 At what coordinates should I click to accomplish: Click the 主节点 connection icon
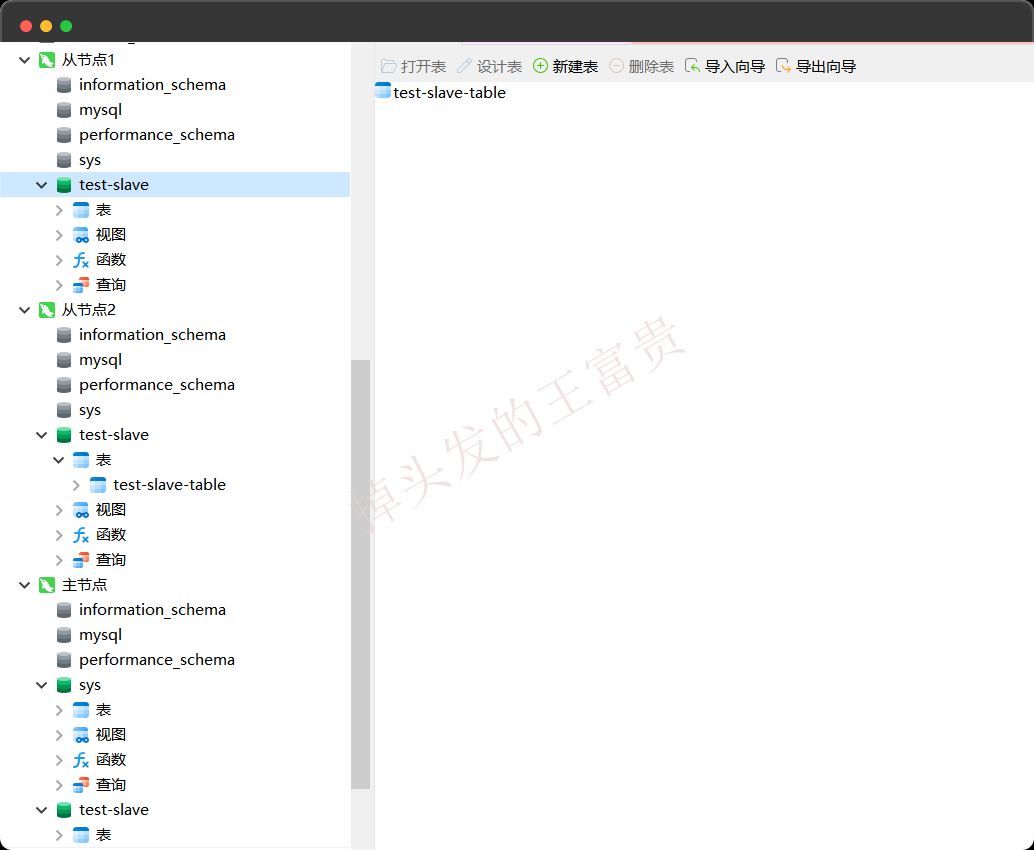pos(47,585)
